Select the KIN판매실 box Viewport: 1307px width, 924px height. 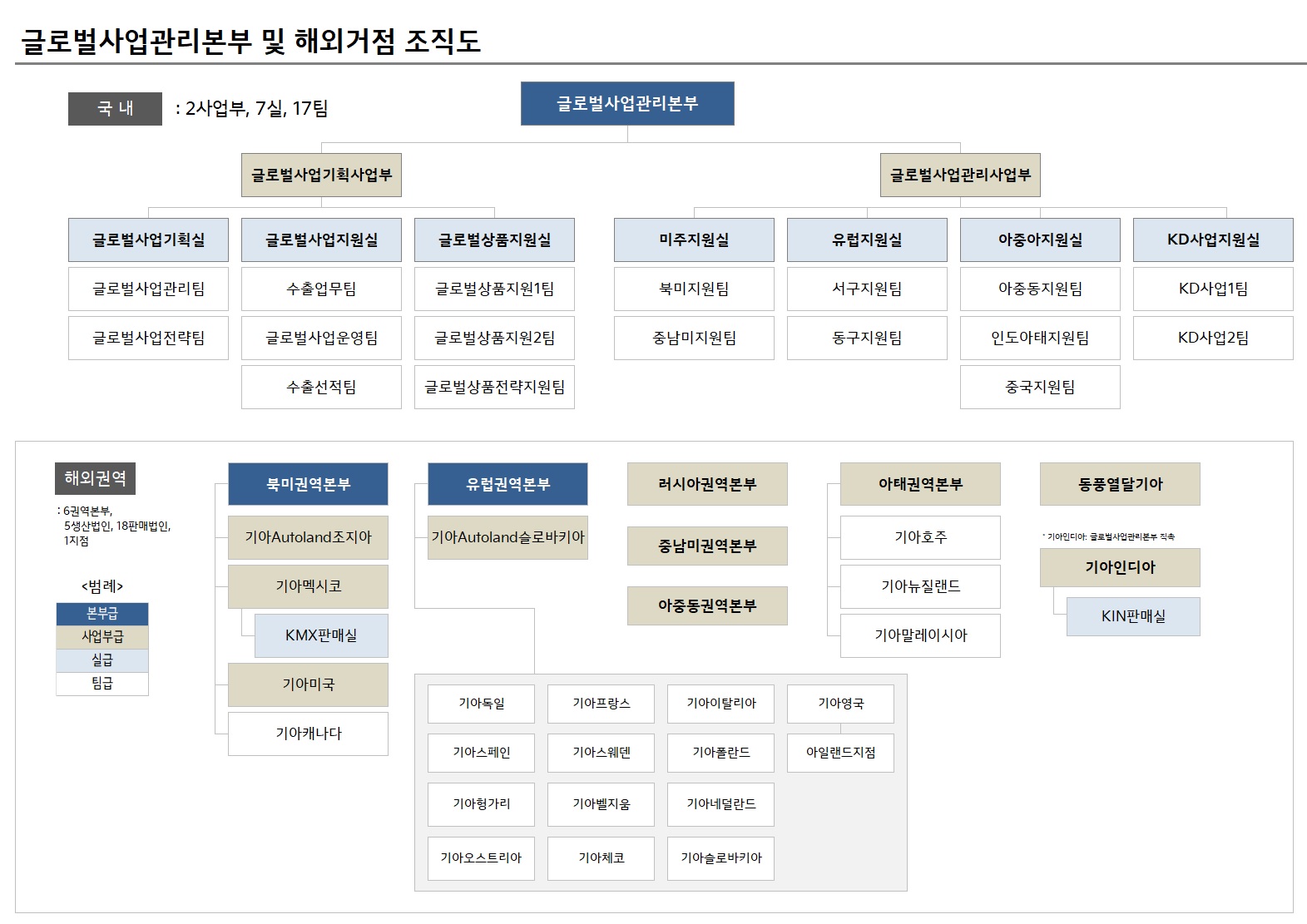(x=1133, y=616)
